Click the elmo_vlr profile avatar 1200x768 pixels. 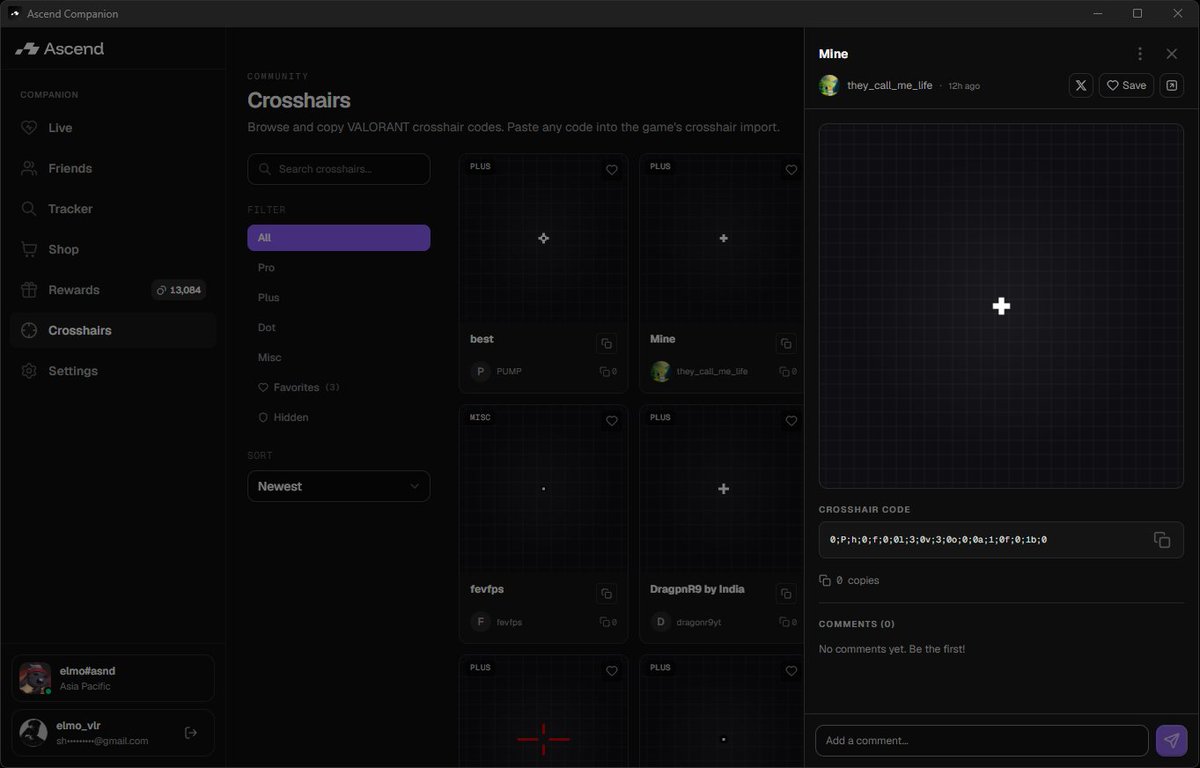coord(34,733)
